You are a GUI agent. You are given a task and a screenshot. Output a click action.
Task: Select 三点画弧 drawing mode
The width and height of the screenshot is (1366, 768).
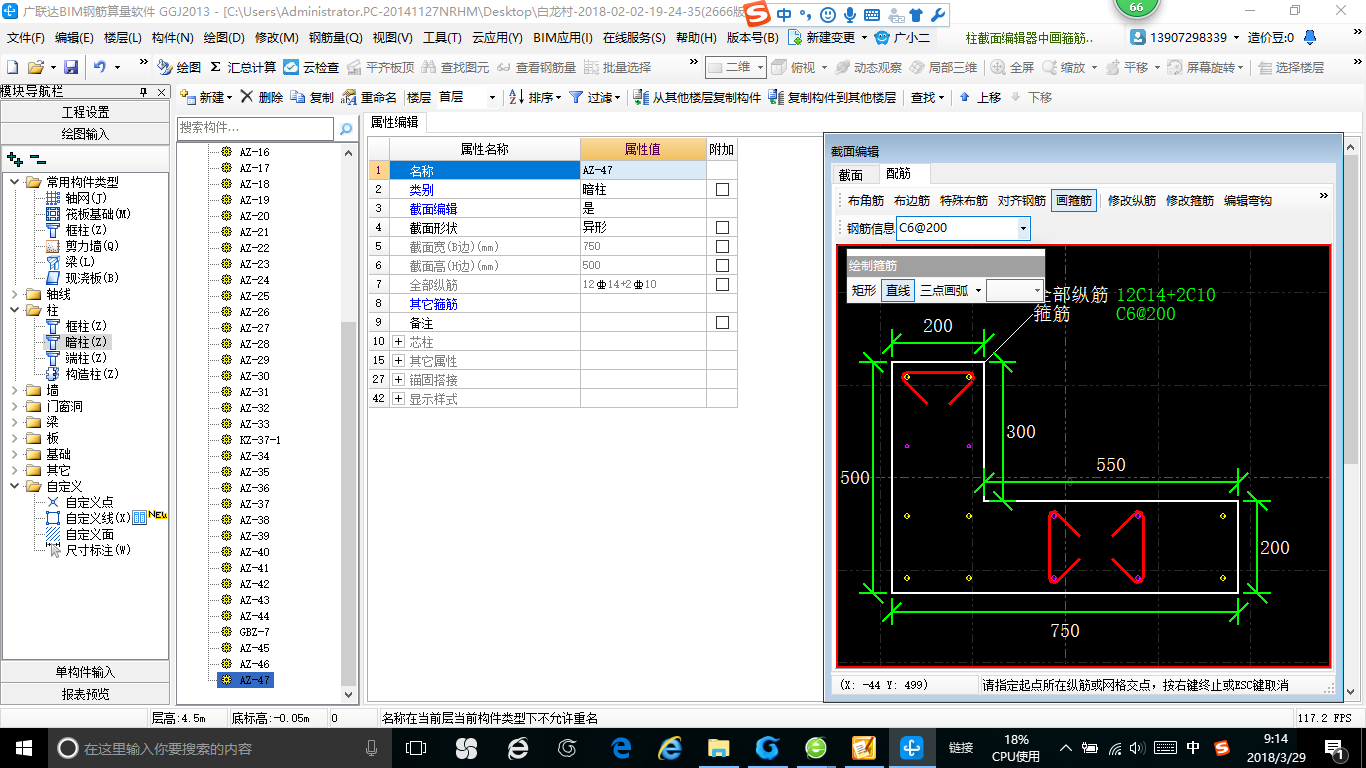click(944, 290)
